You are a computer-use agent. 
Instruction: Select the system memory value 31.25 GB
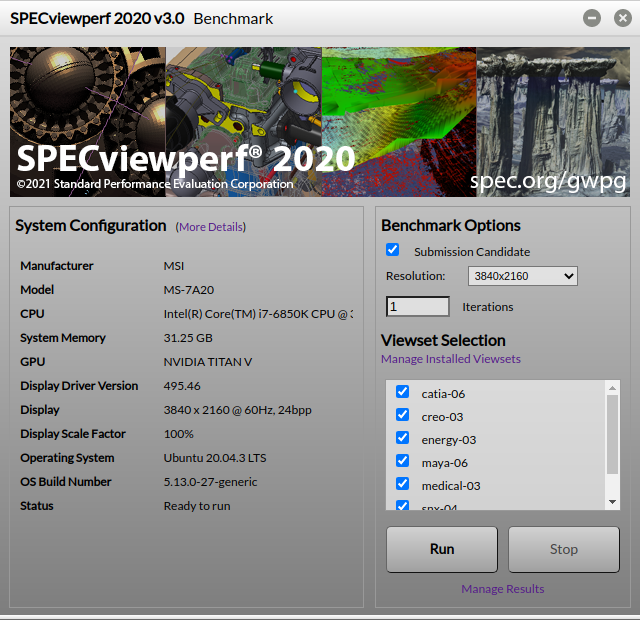click(188, 338)
